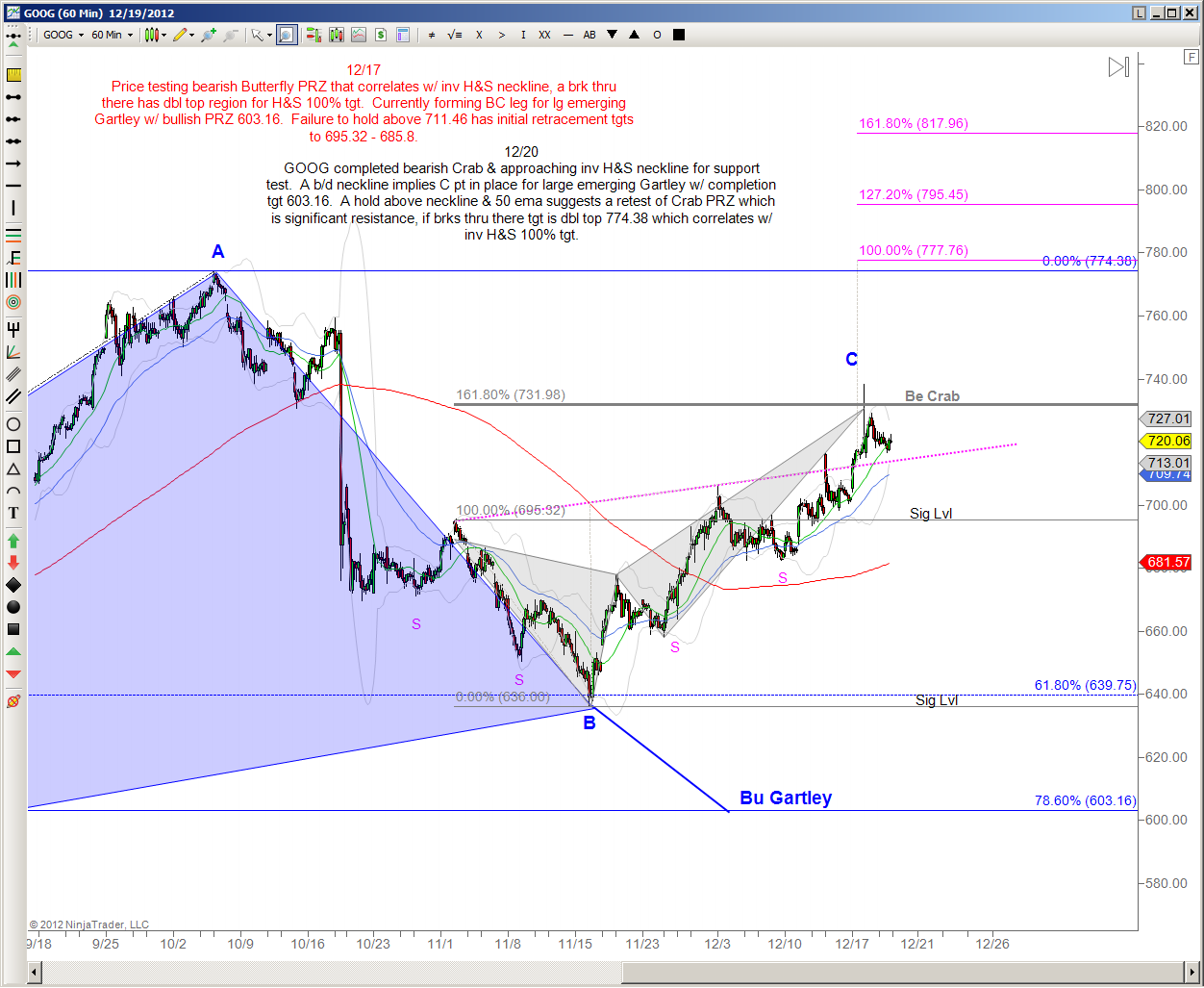Click the Remove all draw objects icon
The width and height of the screenshot is (1204, 988).
point(13,701)
